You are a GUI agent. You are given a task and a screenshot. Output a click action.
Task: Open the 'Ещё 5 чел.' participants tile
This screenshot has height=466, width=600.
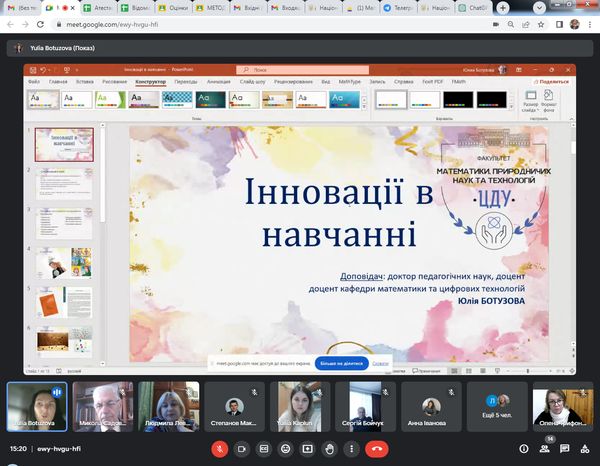pyautogui.click(x=495, y=406)
